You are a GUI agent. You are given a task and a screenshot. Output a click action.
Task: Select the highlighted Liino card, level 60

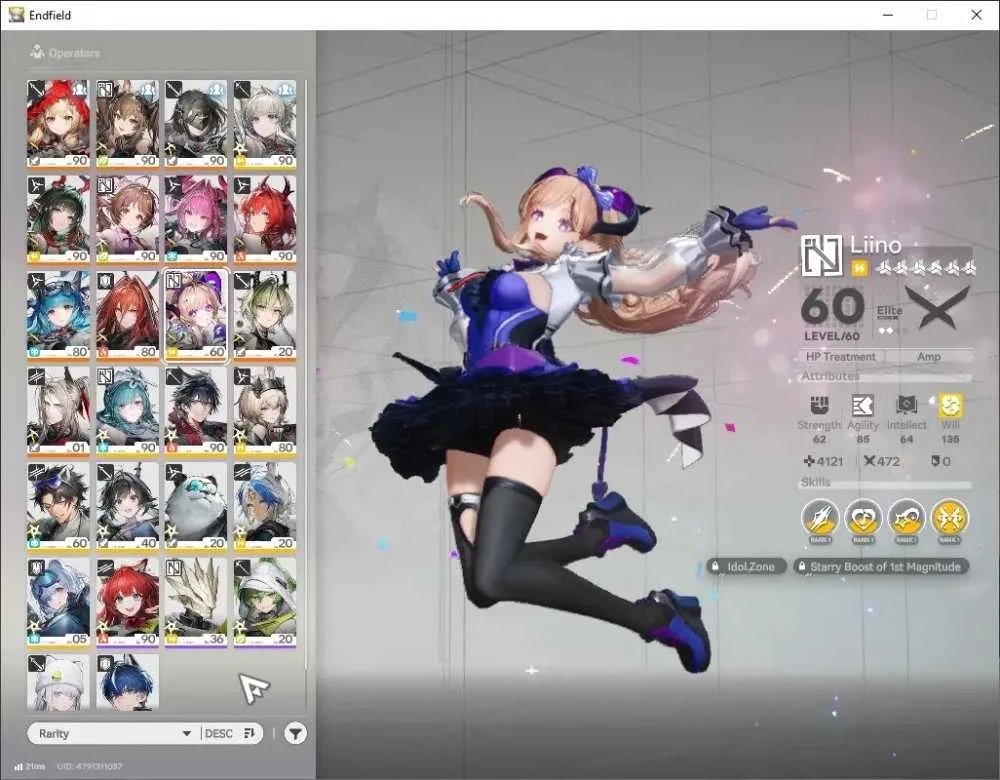(196, 315)
